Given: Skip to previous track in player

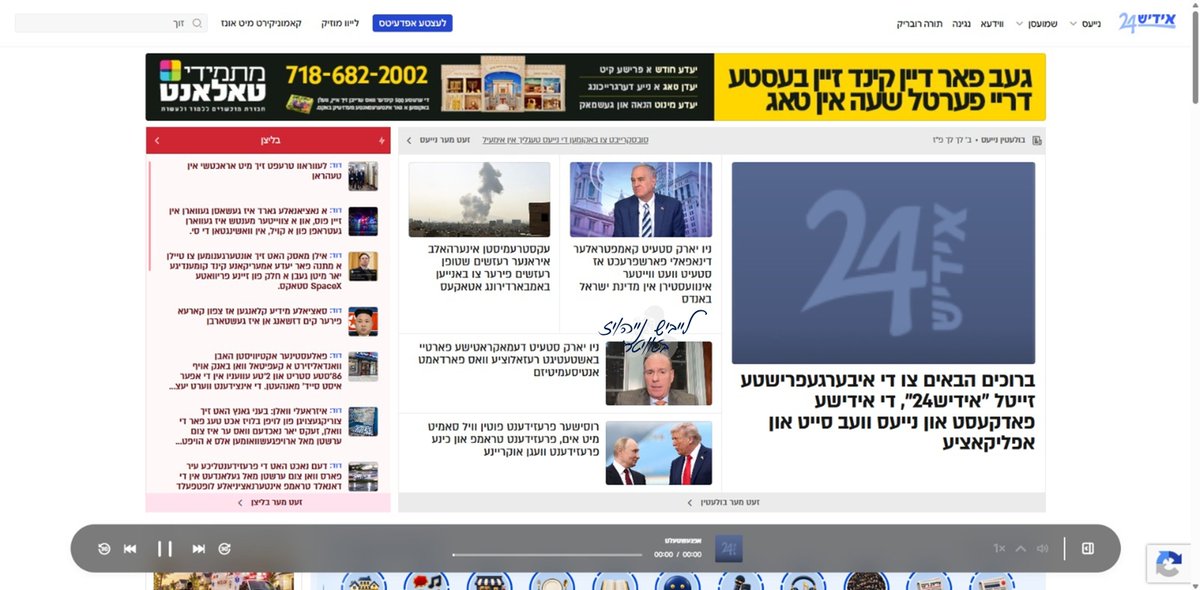Looking at the screenshot, I should [130, 549].
